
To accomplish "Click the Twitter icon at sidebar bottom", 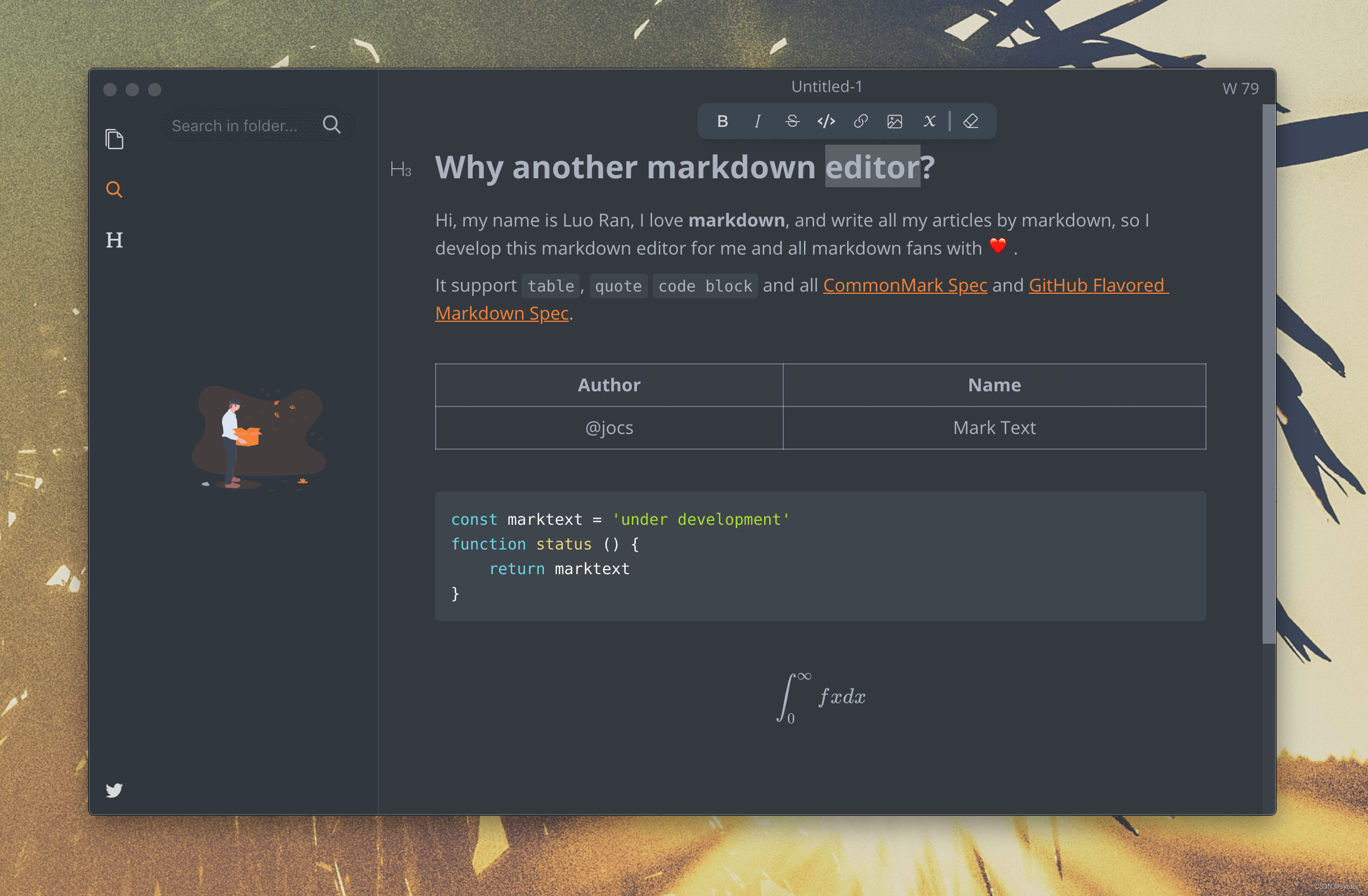I will (114, 789).
